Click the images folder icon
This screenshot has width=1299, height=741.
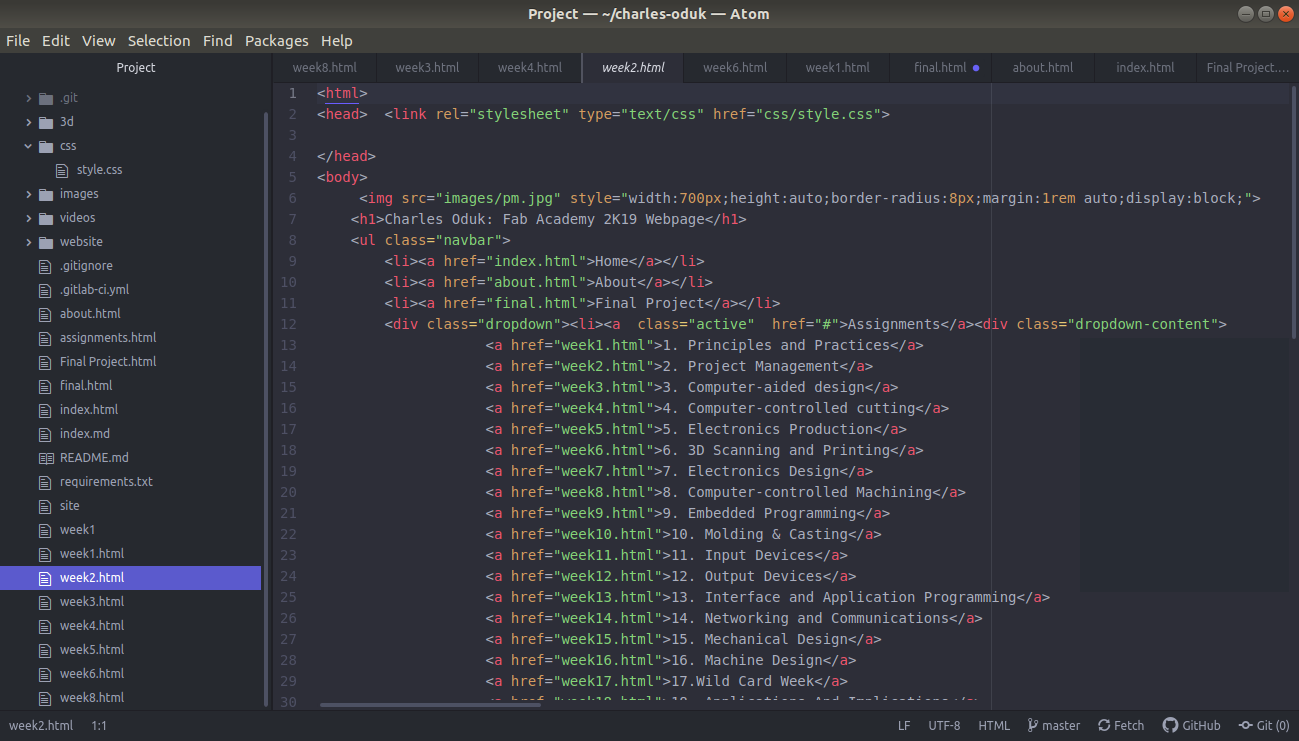45,194
